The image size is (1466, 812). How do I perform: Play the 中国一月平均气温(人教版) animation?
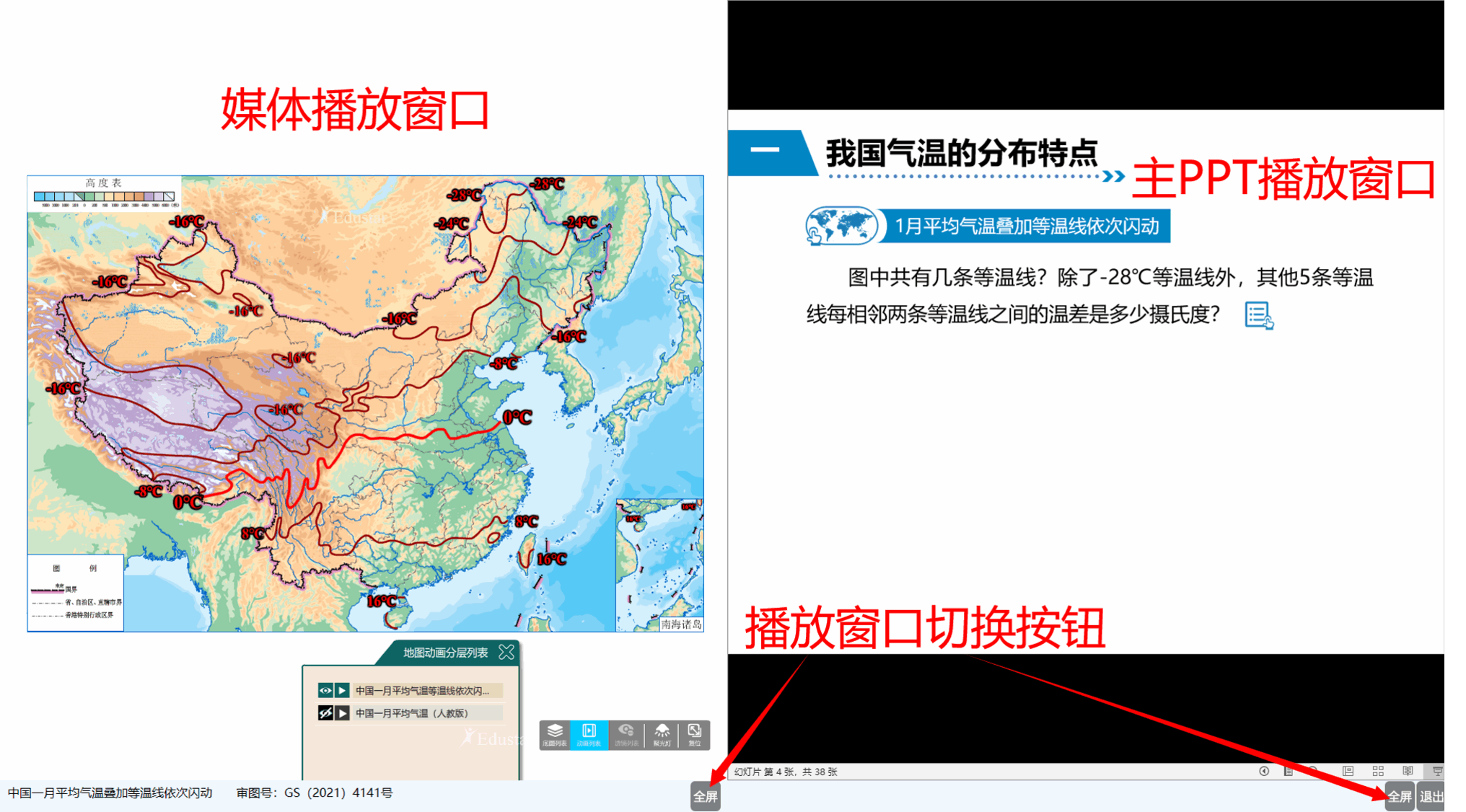(x=343, y=713)
